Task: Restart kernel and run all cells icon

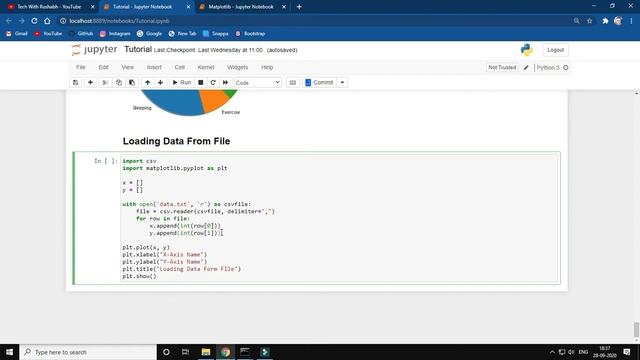Action: point(225,82)
